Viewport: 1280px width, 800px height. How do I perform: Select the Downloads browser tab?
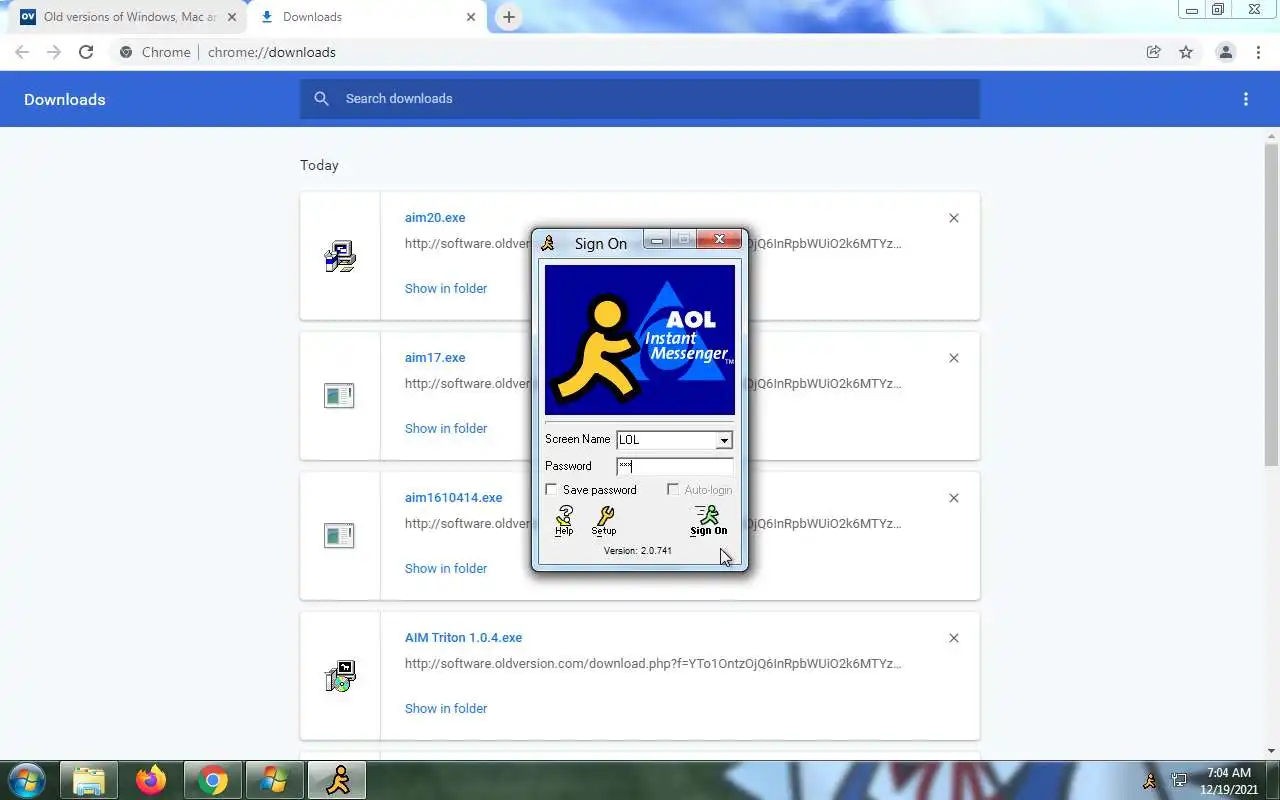pyautogui.click(x=365, y=17)
